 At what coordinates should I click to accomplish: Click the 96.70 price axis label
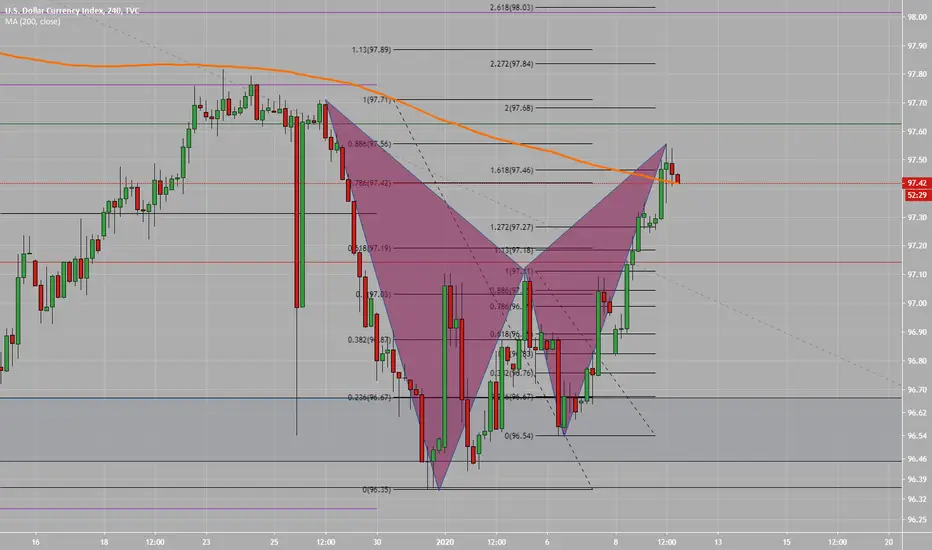(x=917, y=389)
